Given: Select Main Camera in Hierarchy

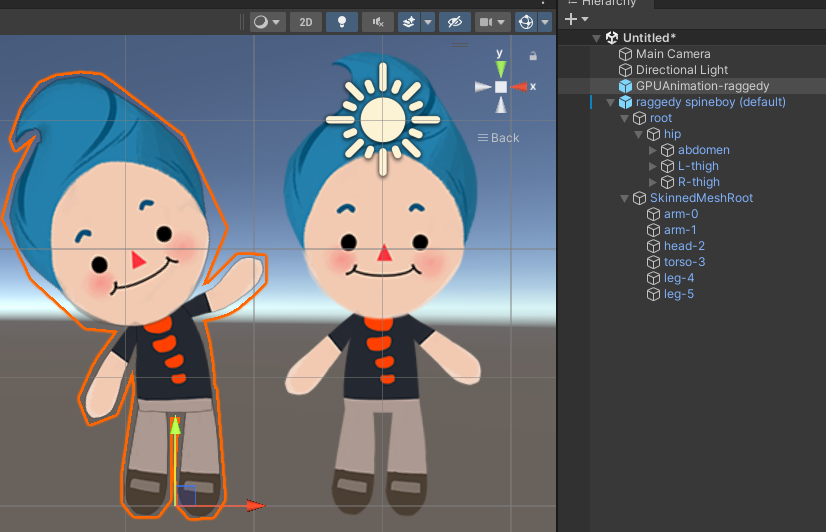Looking at the screenshot, I should [x=673, y=54].
